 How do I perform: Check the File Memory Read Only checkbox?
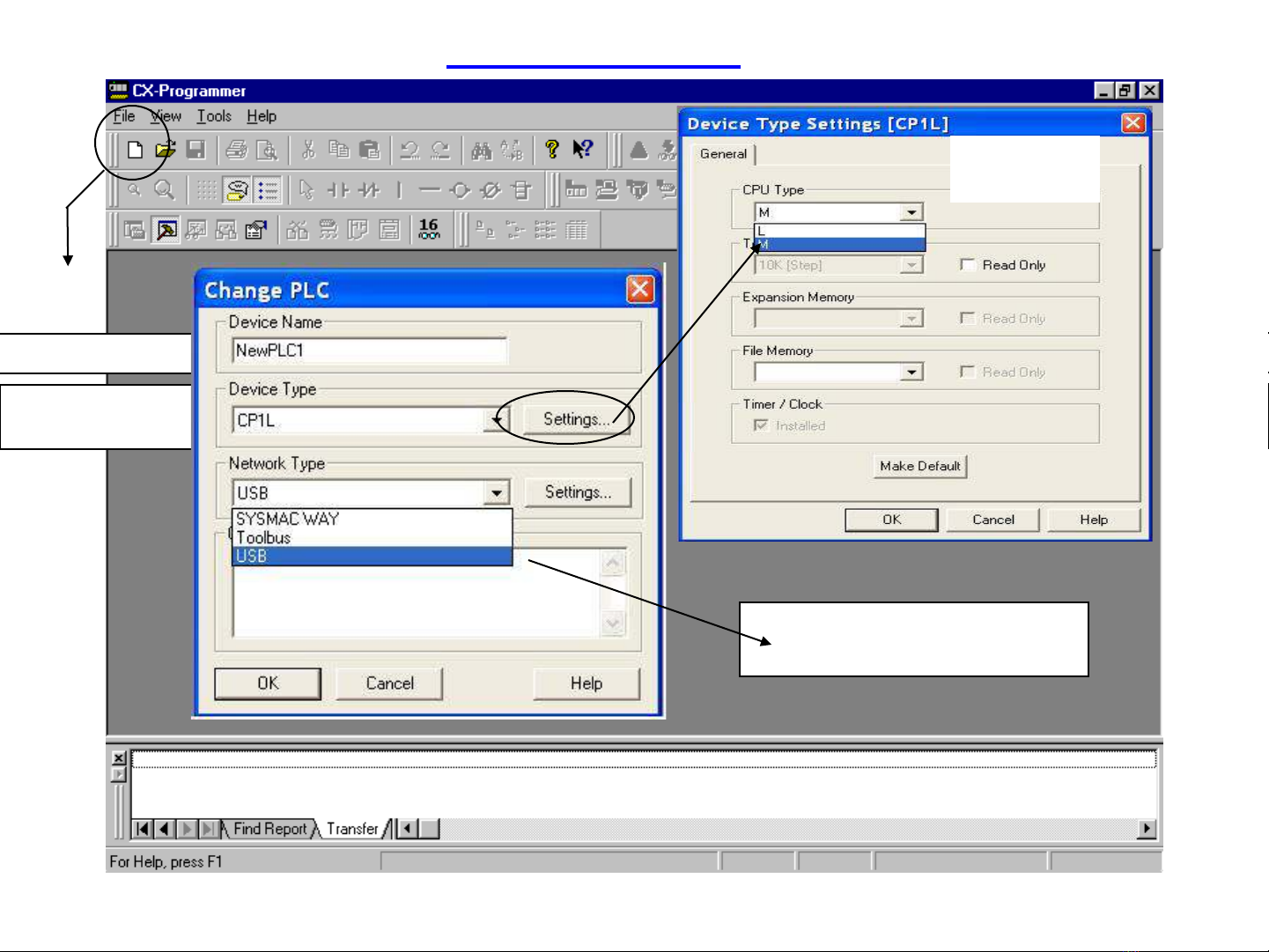pos(968,372)
